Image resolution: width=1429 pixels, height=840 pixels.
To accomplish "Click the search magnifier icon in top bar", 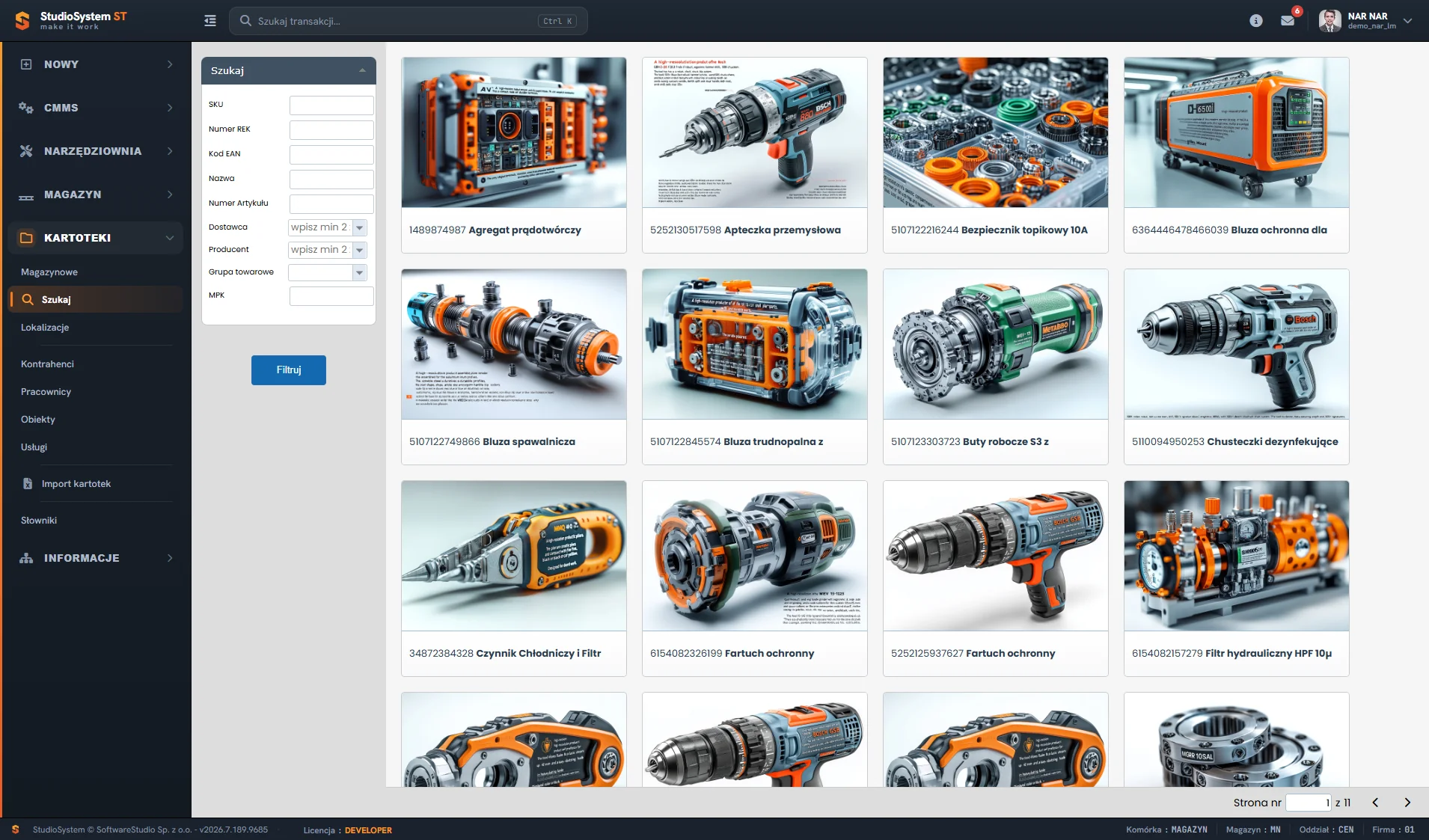I will pos(245,21).
